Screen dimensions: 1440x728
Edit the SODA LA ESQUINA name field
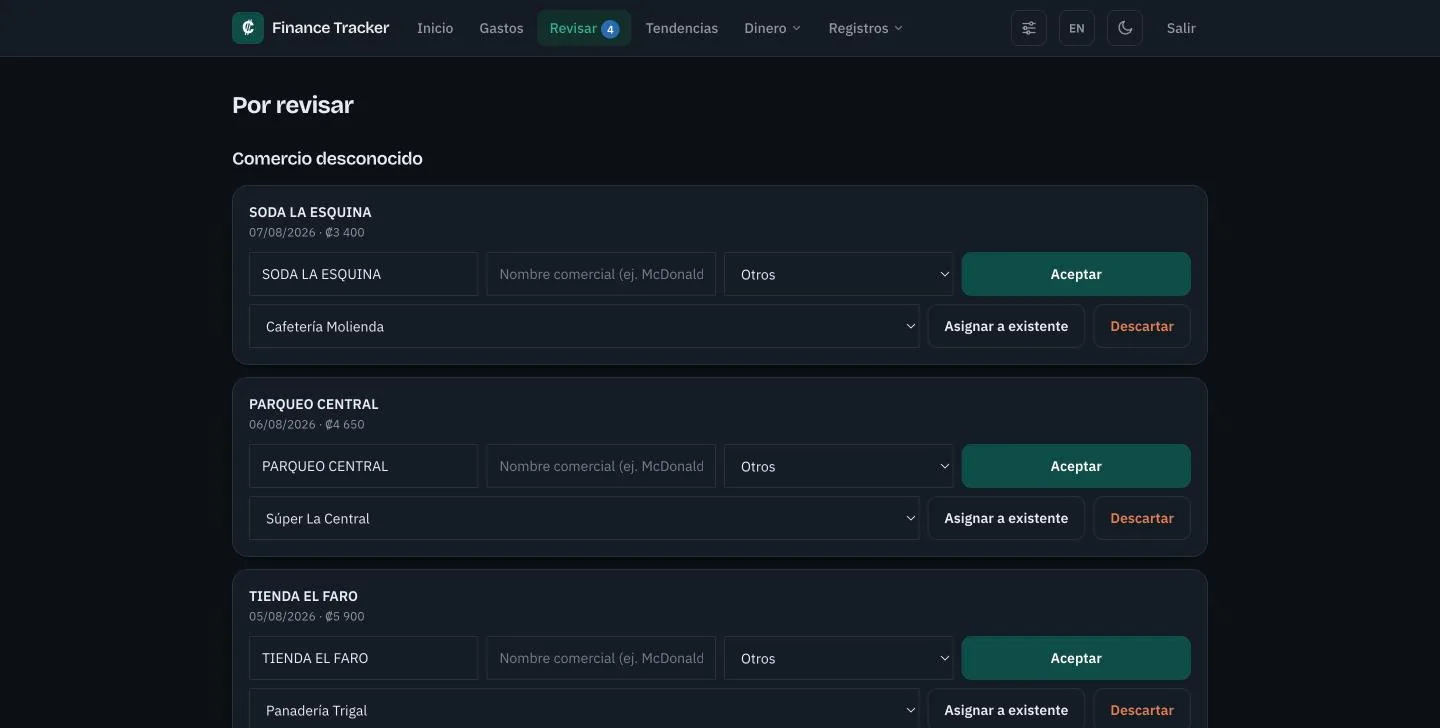coord(363,274)
